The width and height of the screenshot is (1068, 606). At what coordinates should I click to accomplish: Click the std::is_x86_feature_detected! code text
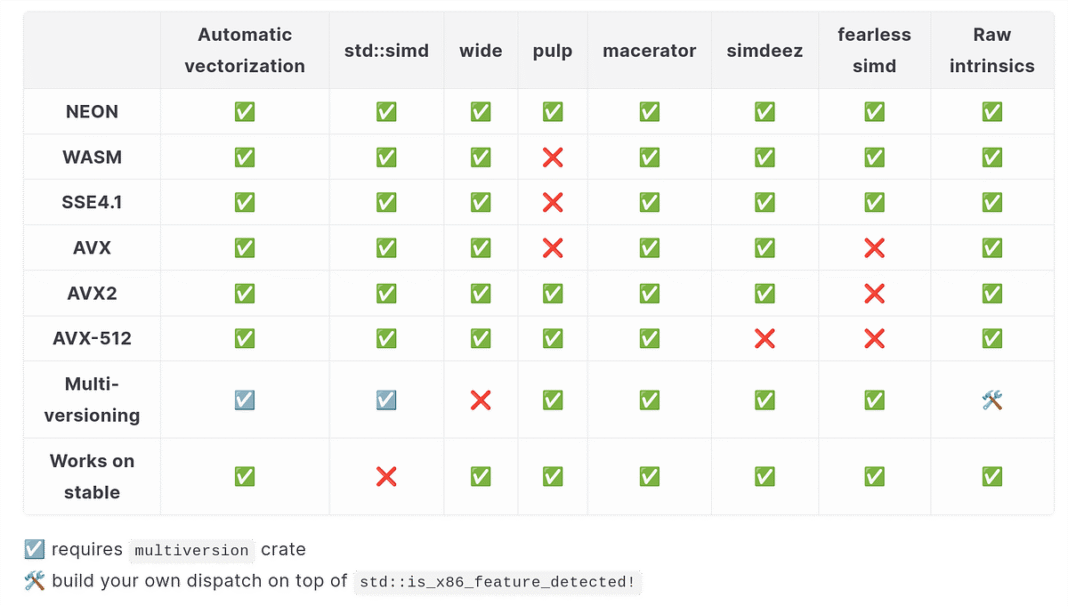(x=497, y=582)
